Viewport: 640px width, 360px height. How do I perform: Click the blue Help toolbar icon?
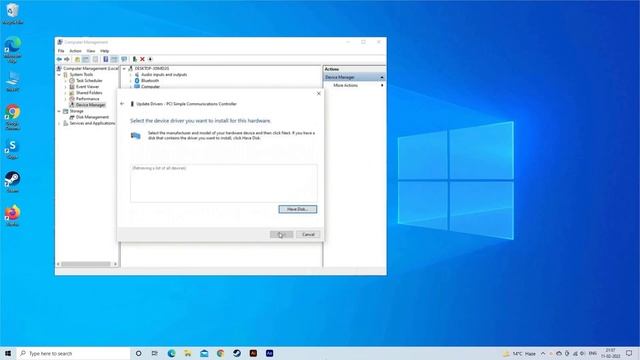point(105,59)
